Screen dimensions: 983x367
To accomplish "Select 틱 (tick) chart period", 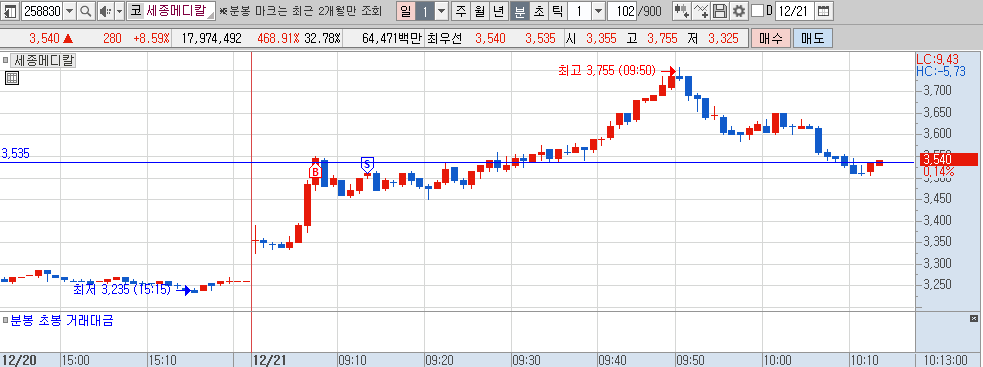I will point(557,11).
